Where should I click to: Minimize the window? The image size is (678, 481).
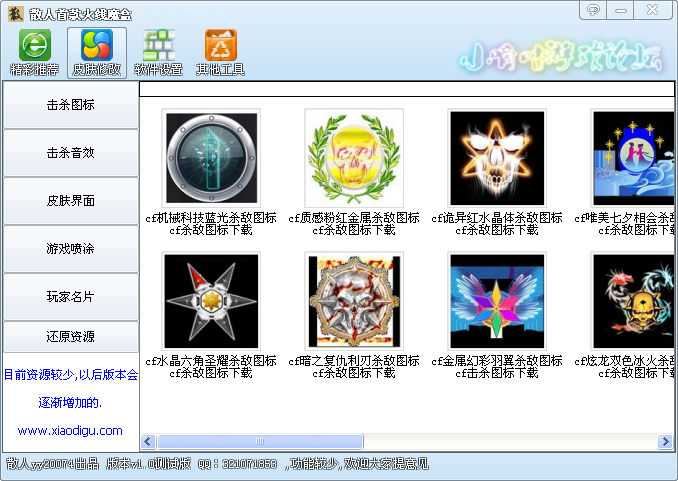click(620, 10)
